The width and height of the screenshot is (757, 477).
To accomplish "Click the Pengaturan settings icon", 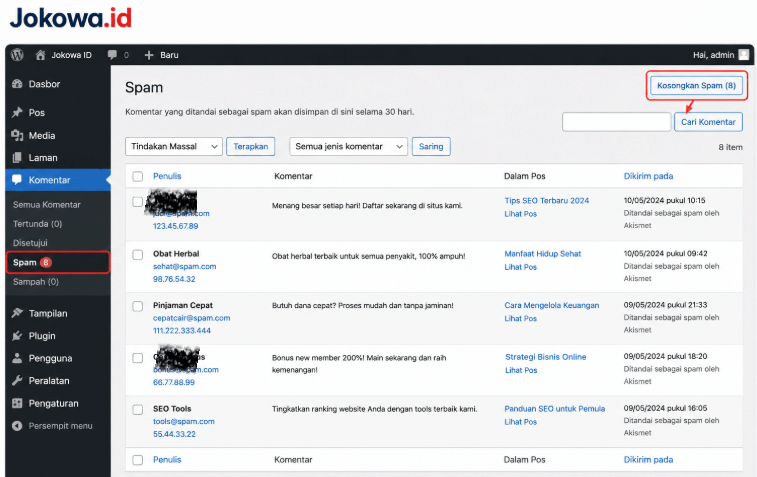I will click(17, 403).
